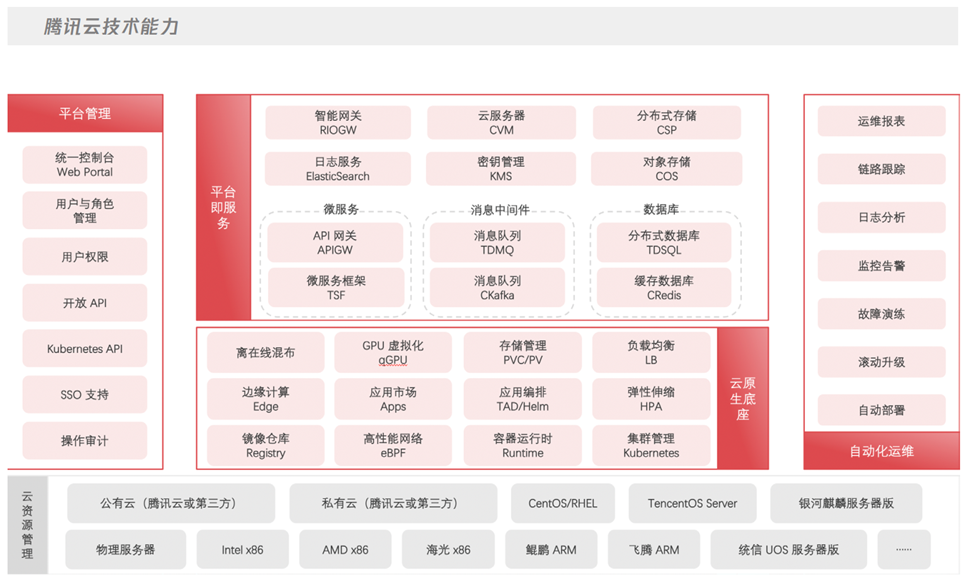This screenshot has height=587, width=967.
Task: Choose the 海光 x86 box
Action: [448, 550]
